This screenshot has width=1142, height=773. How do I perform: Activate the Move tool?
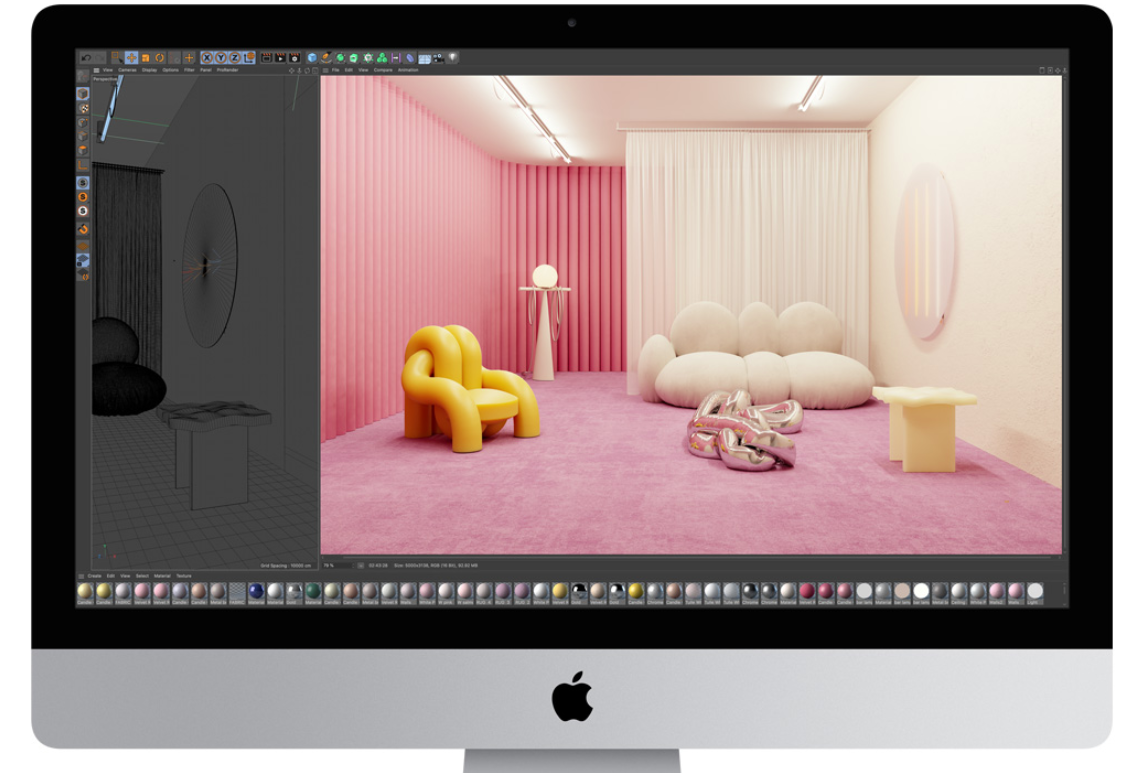pyautogui.click(x=131, y=58)
